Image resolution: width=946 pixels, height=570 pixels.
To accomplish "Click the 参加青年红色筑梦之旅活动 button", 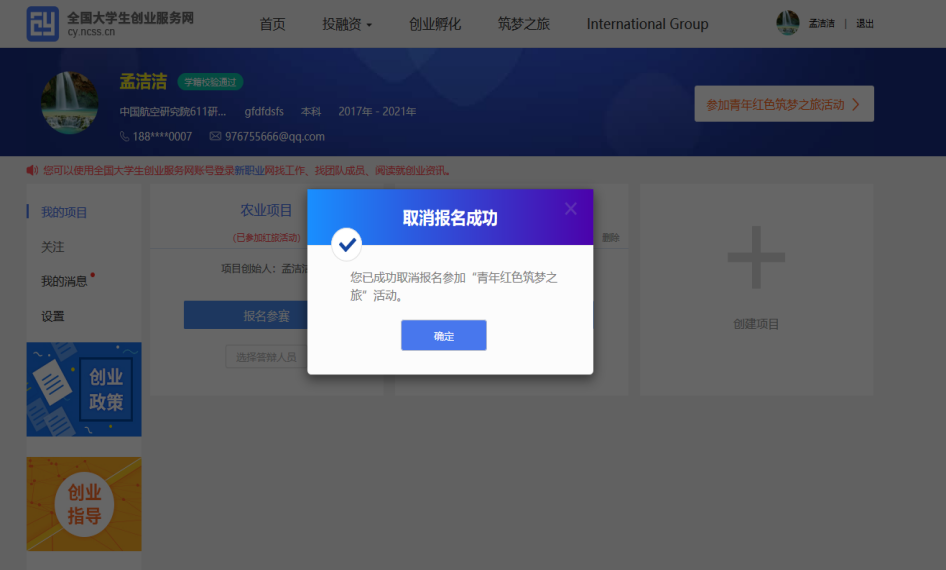I will click(x=783, y=104).
